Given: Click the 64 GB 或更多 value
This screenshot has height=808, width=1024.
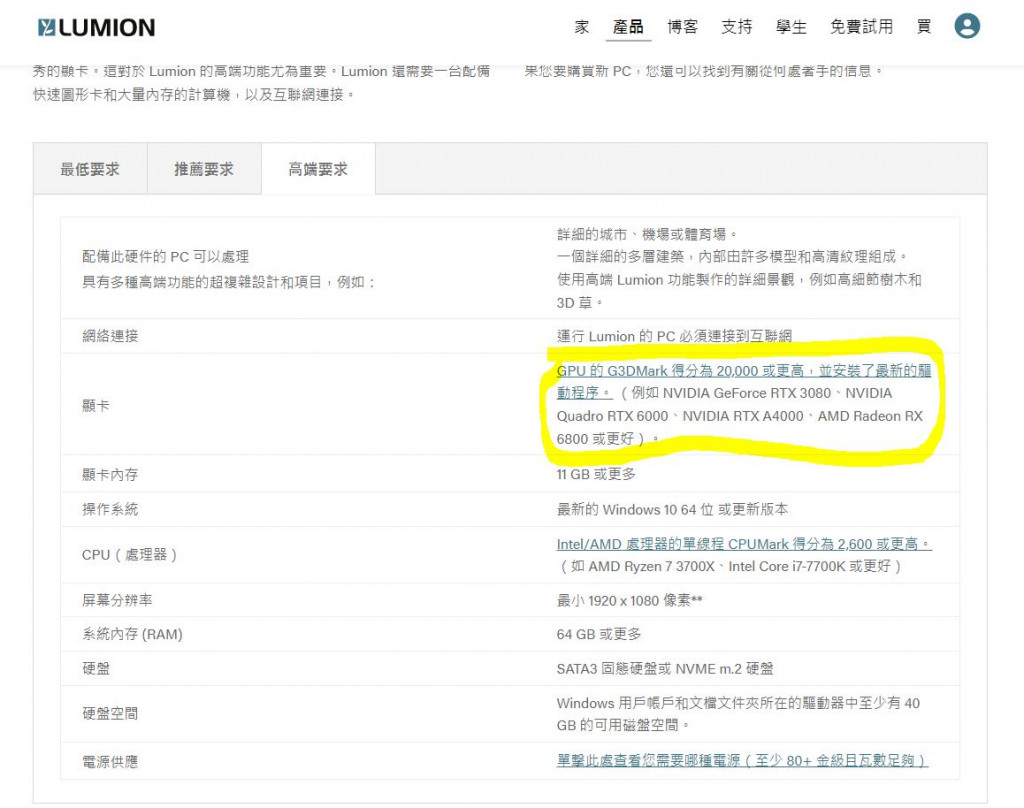Looking at the screenshot, I should [599, 634].
